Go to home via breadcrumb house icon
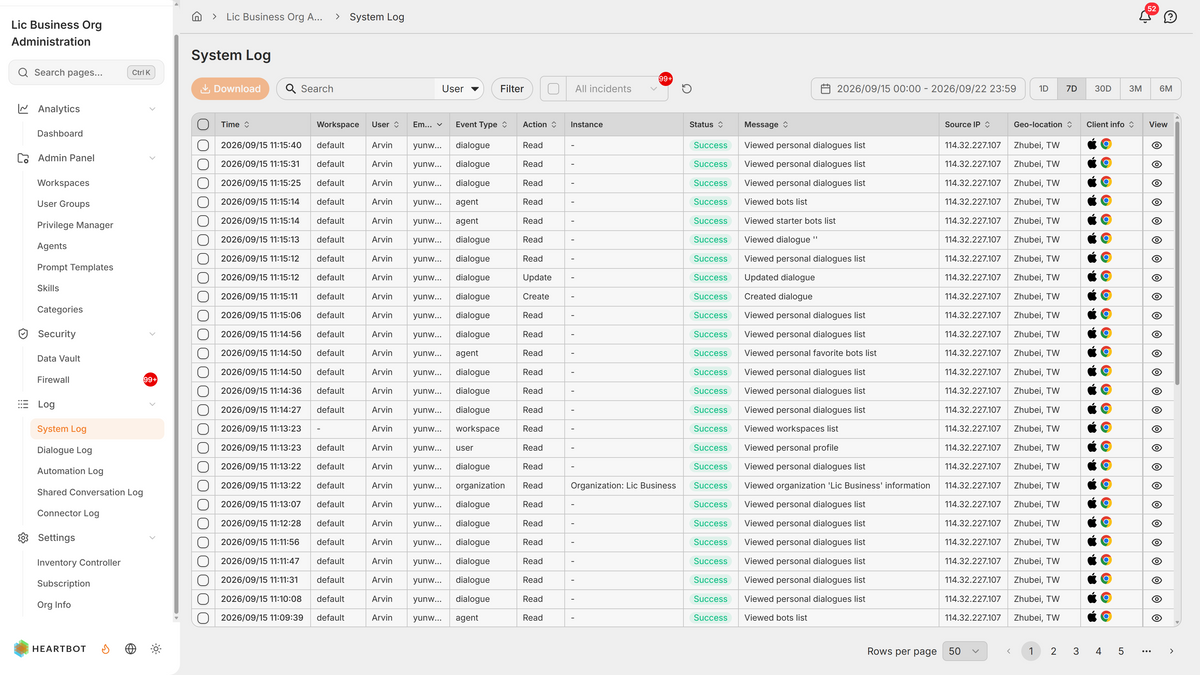 (197, 17)
